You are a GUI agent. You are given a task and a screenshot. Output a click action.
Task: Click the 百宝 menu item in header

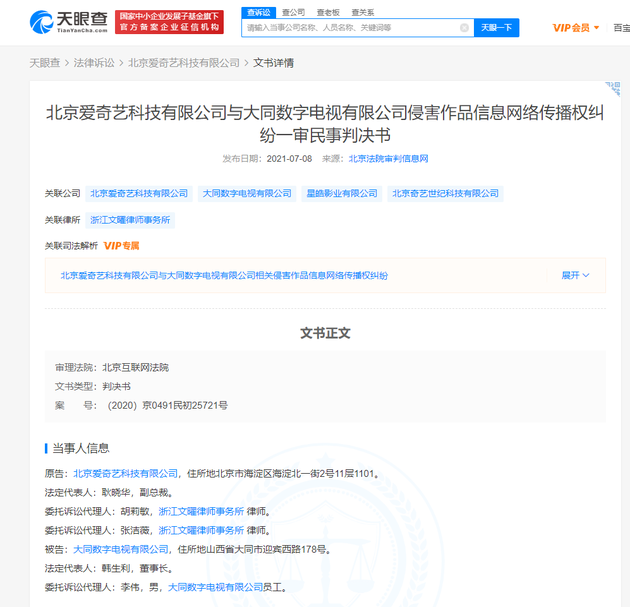pos(622,28)
